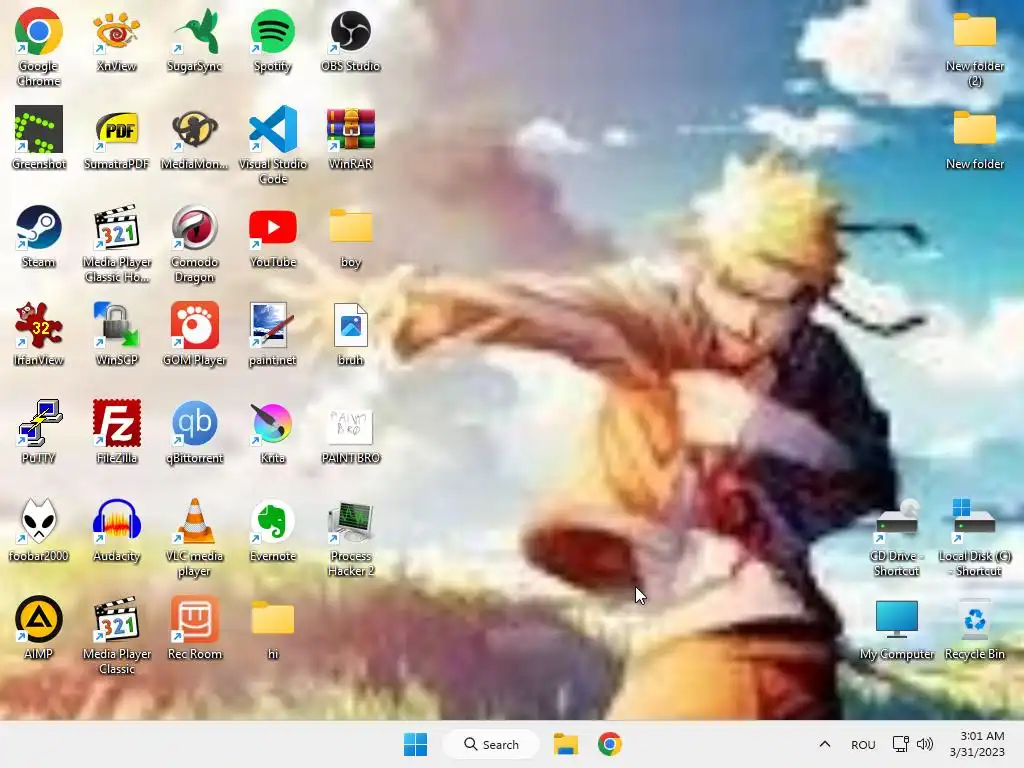Click the FileZilla shortcut
Viewport: 1024px width, 768px height.
[116, 423]
